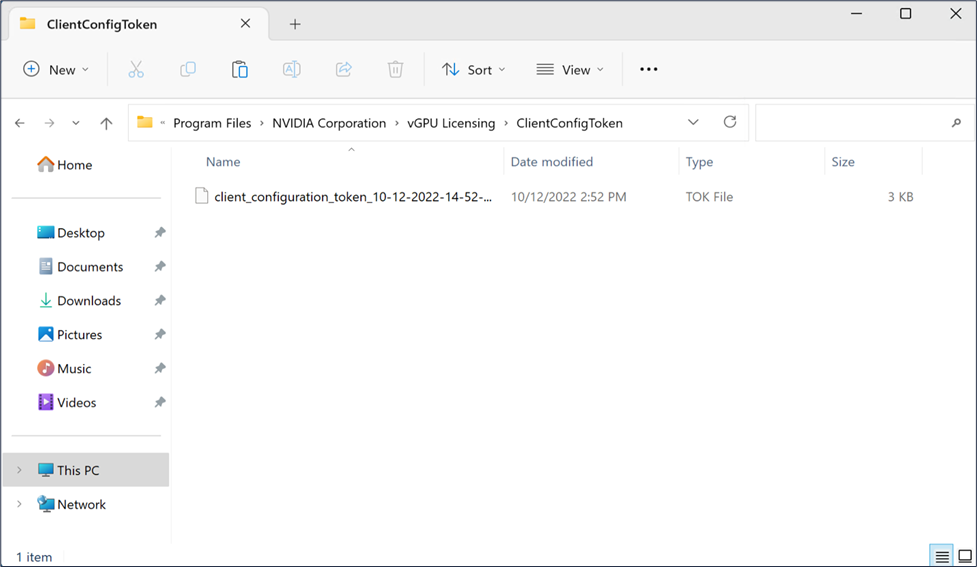The image size is (977, 567).
Task: Go forward with the right arrow
Action: coord(49,123)
